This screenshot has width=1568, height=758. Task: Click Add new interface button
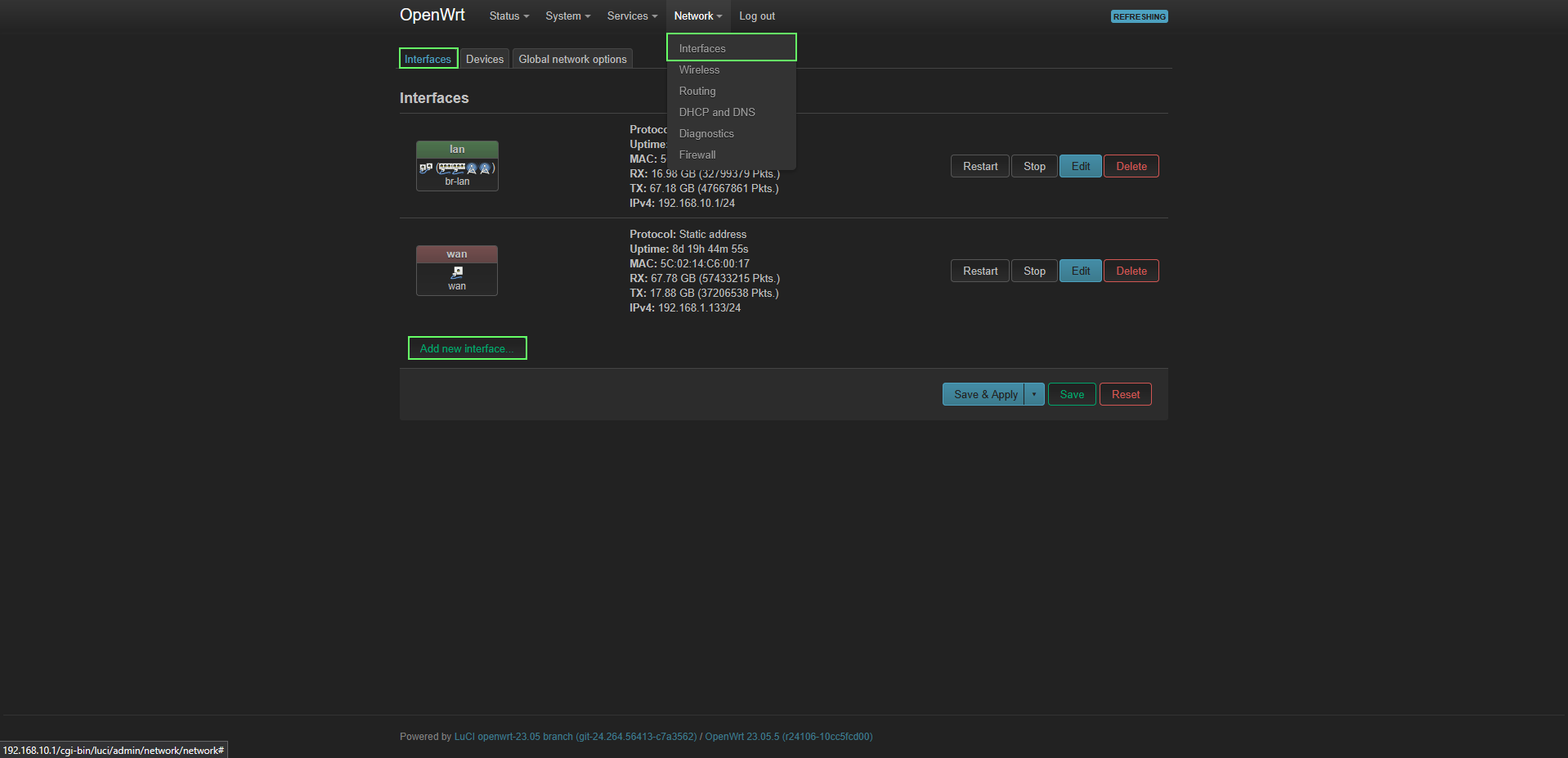[468, 348]
